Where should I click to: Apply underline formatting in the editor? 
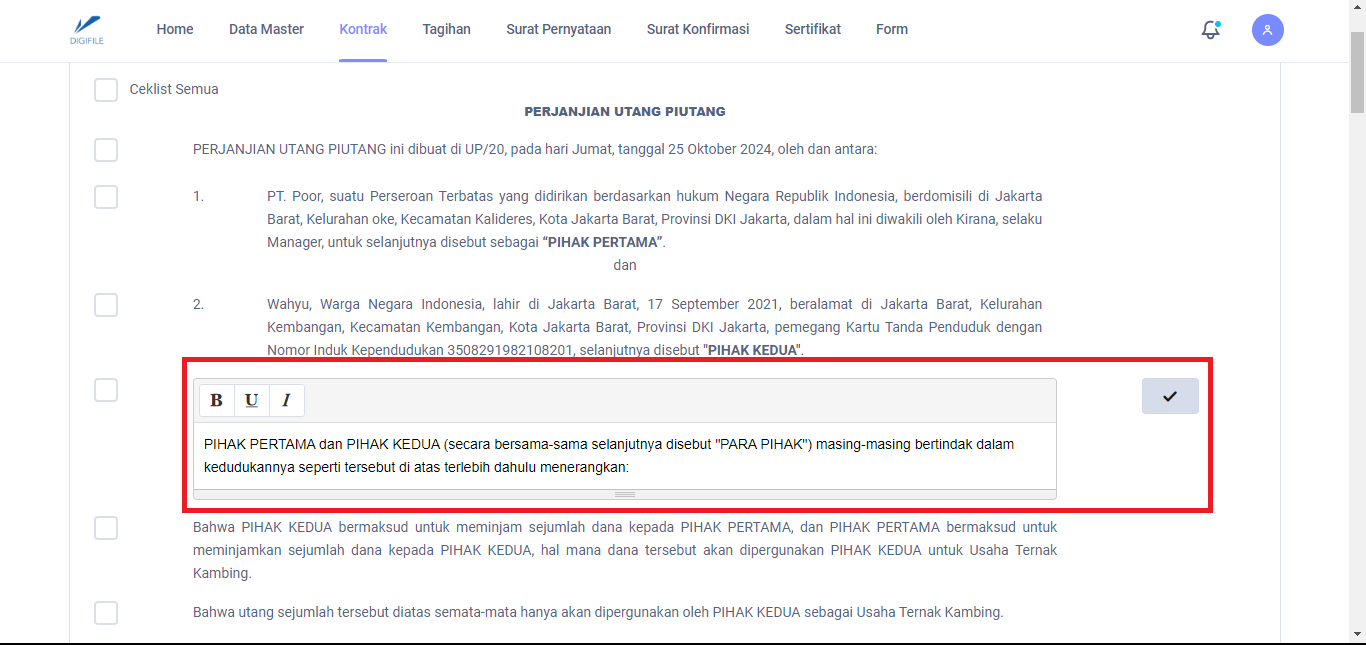click(x=251, y=400)
